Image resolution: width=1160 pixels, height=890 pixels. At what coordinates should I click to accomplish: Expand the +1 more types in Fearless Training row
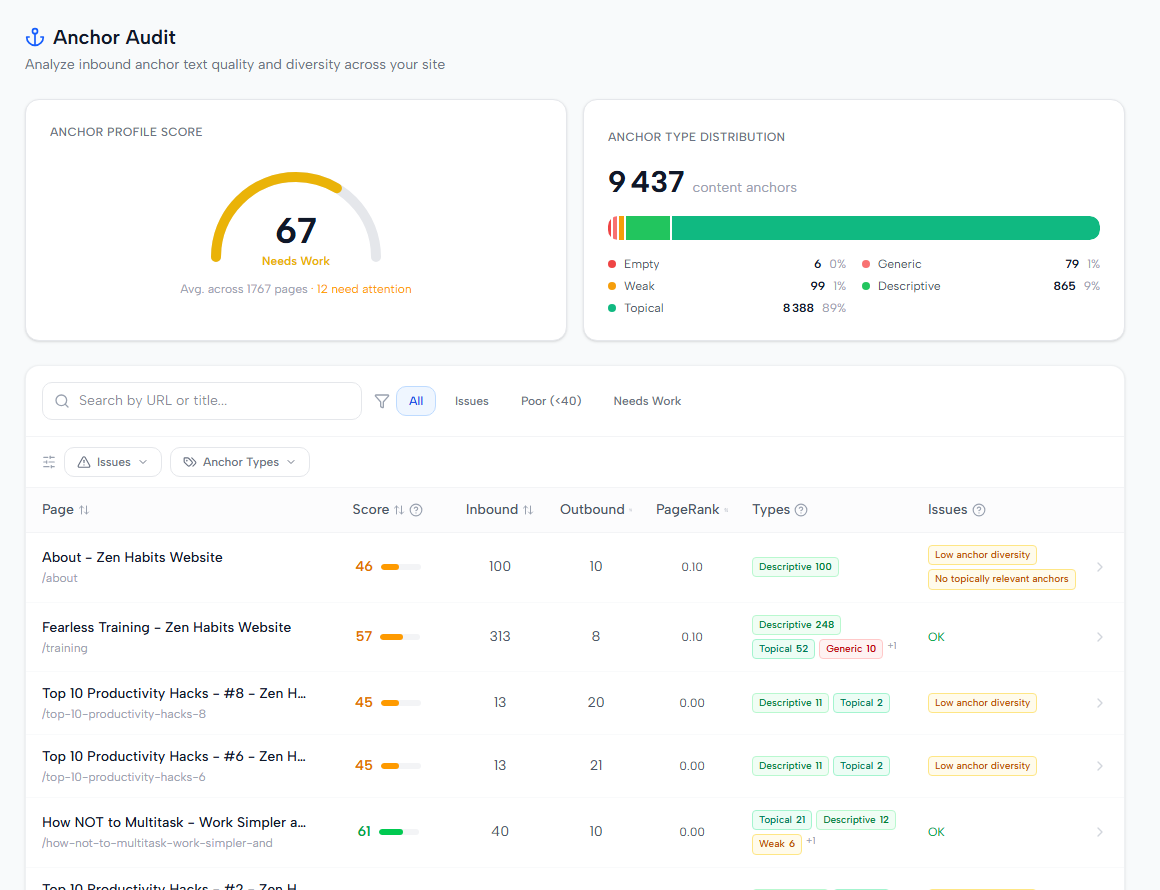point(892,646)
